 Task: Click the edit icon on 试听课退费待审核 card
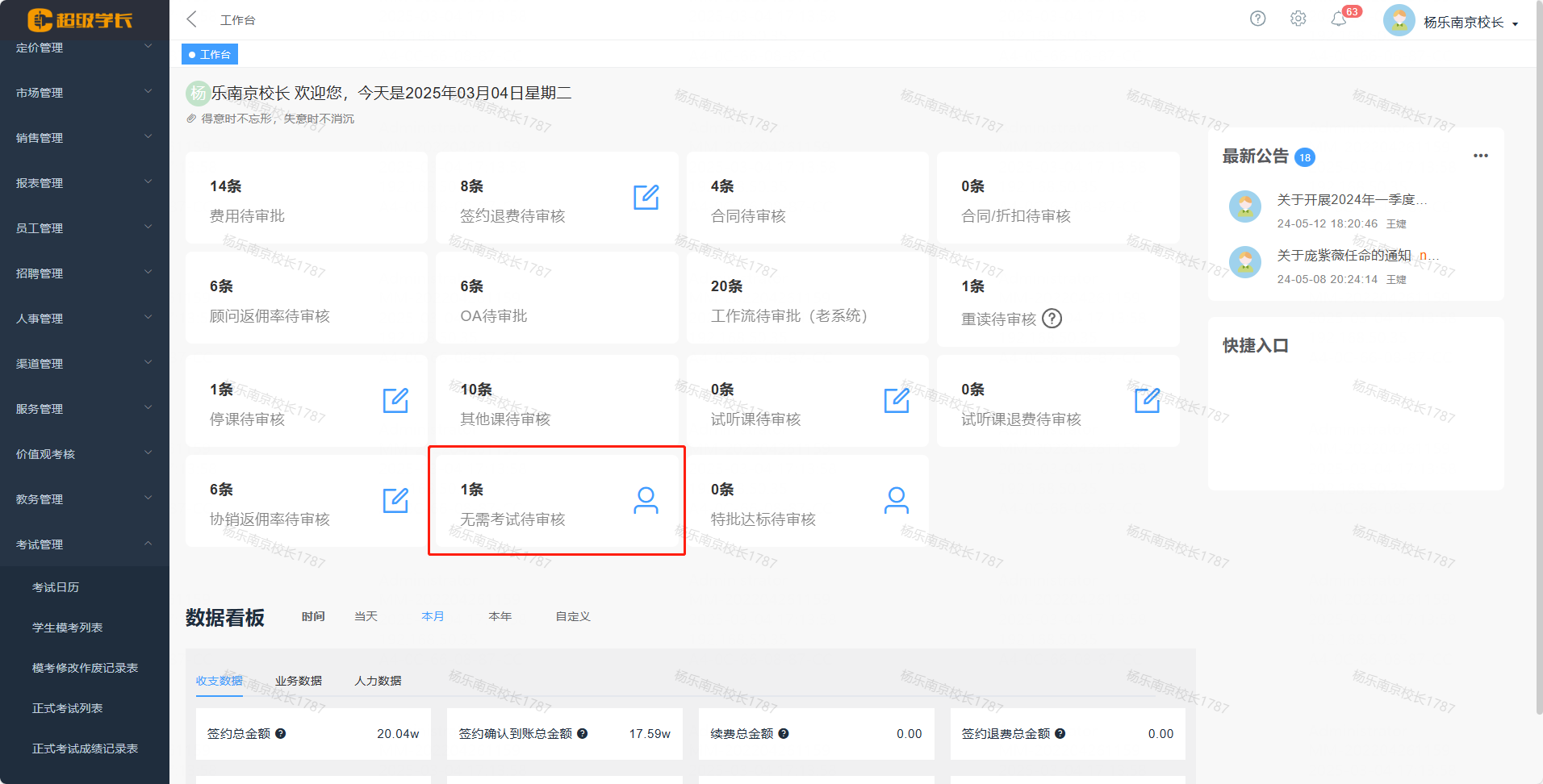tap(1148, 400)
